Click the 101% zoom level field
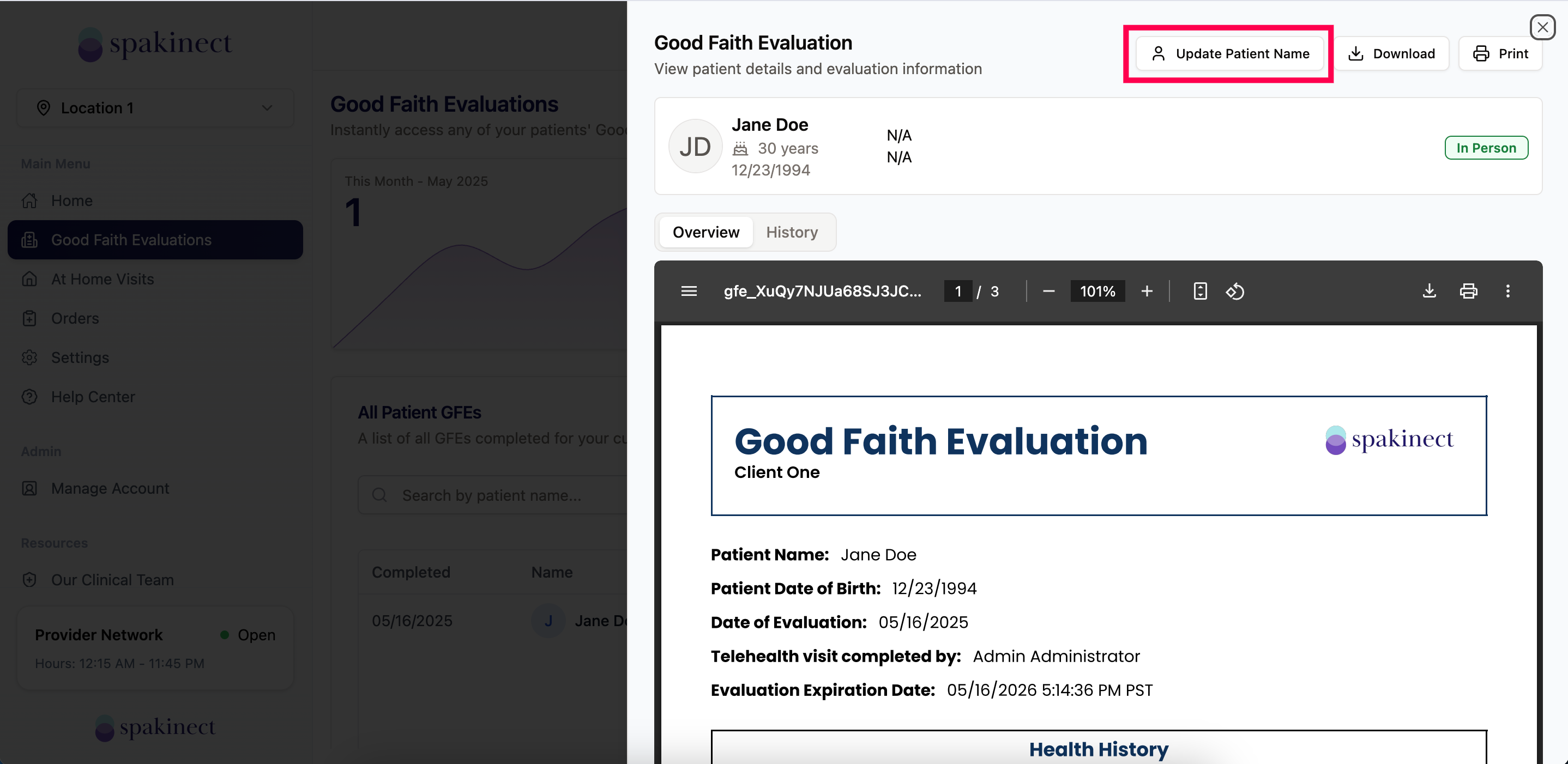Screen dimensions: 1568x764 click(1097, 291)
